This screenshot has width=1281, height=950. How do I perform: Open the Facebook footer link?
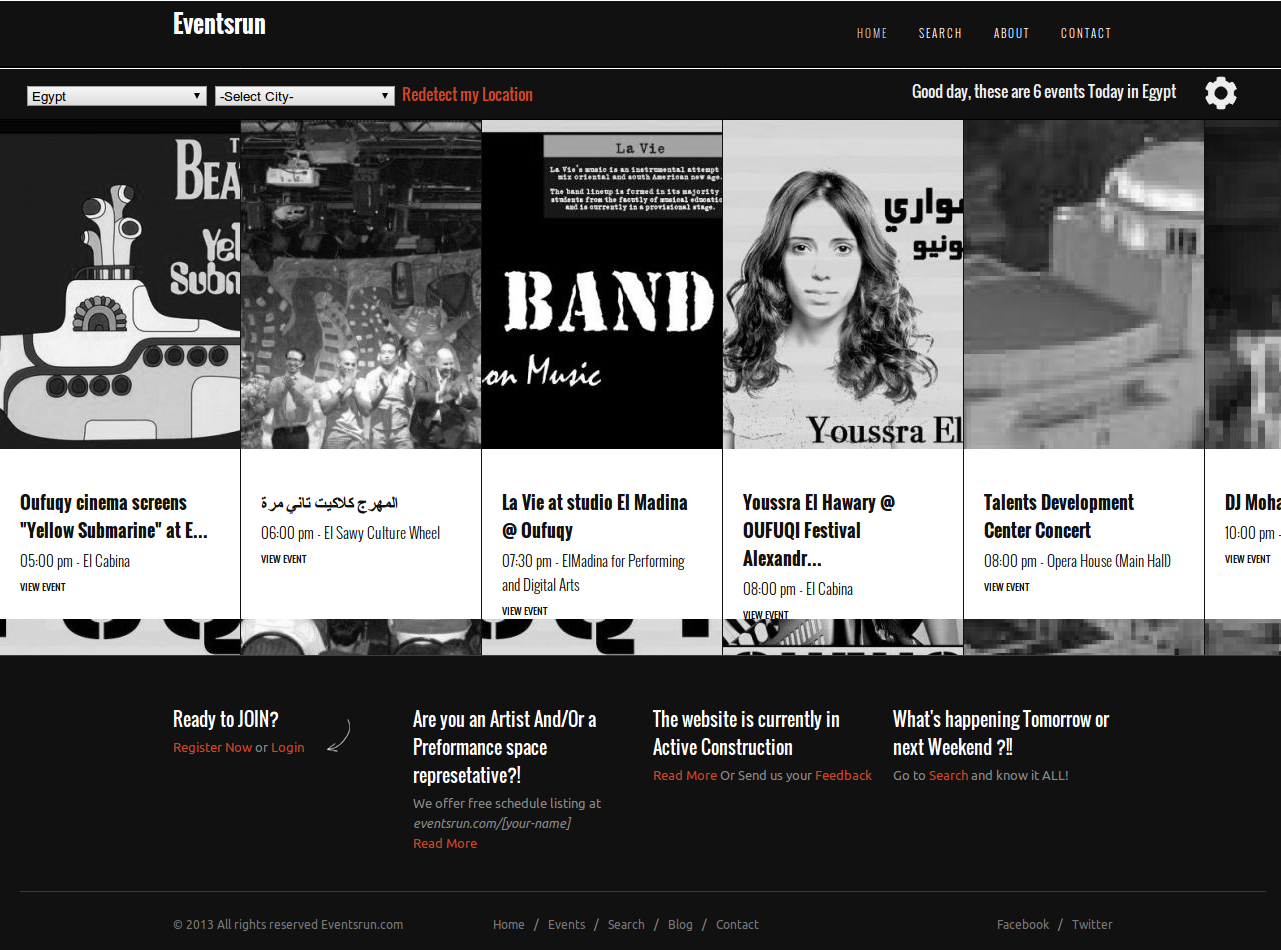pyautogui.click(x=1023, y=924)
